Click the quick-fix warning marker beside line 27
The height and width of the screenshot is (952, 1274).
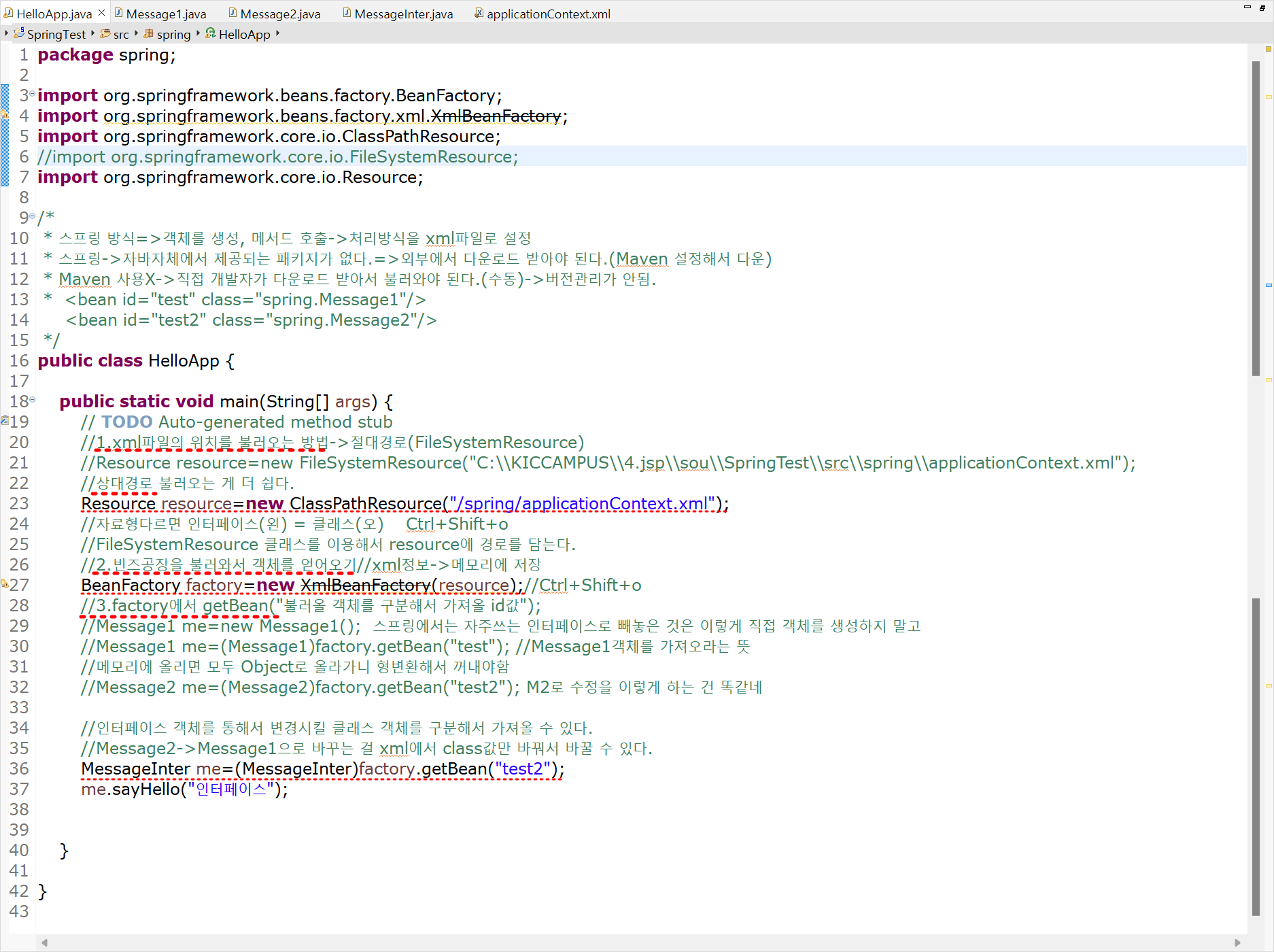point(5,583)
